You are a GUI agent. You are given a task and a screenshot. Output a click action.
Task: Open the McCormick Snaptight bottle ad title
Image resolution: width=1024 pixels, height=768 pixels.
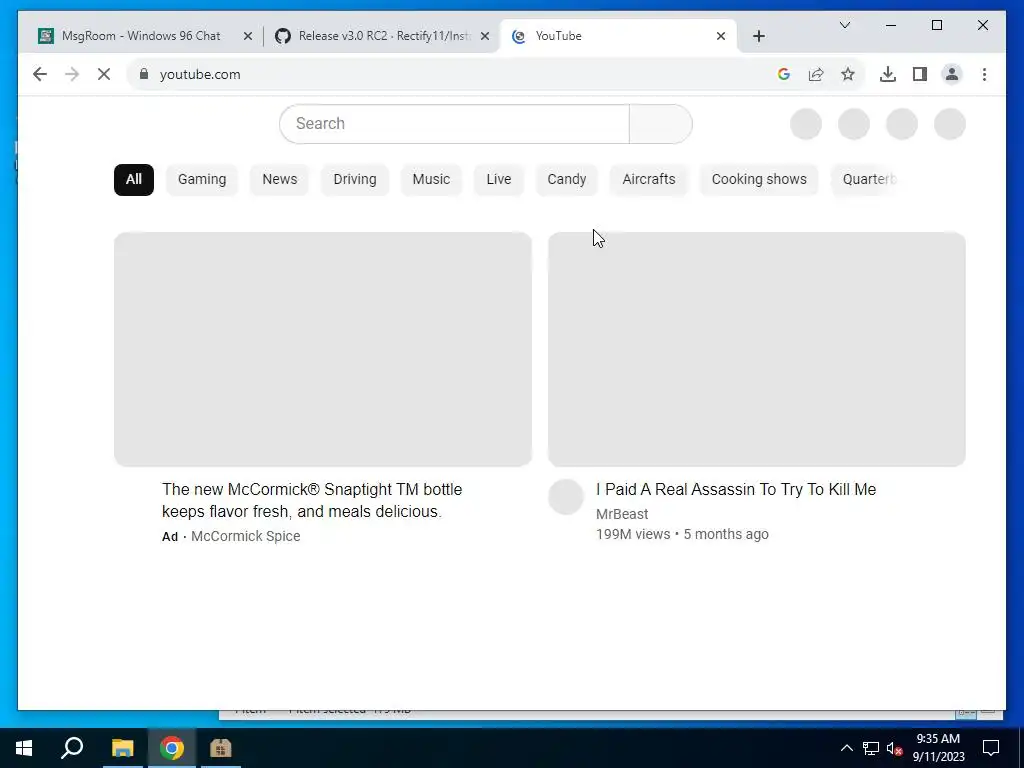coord(312,500)
